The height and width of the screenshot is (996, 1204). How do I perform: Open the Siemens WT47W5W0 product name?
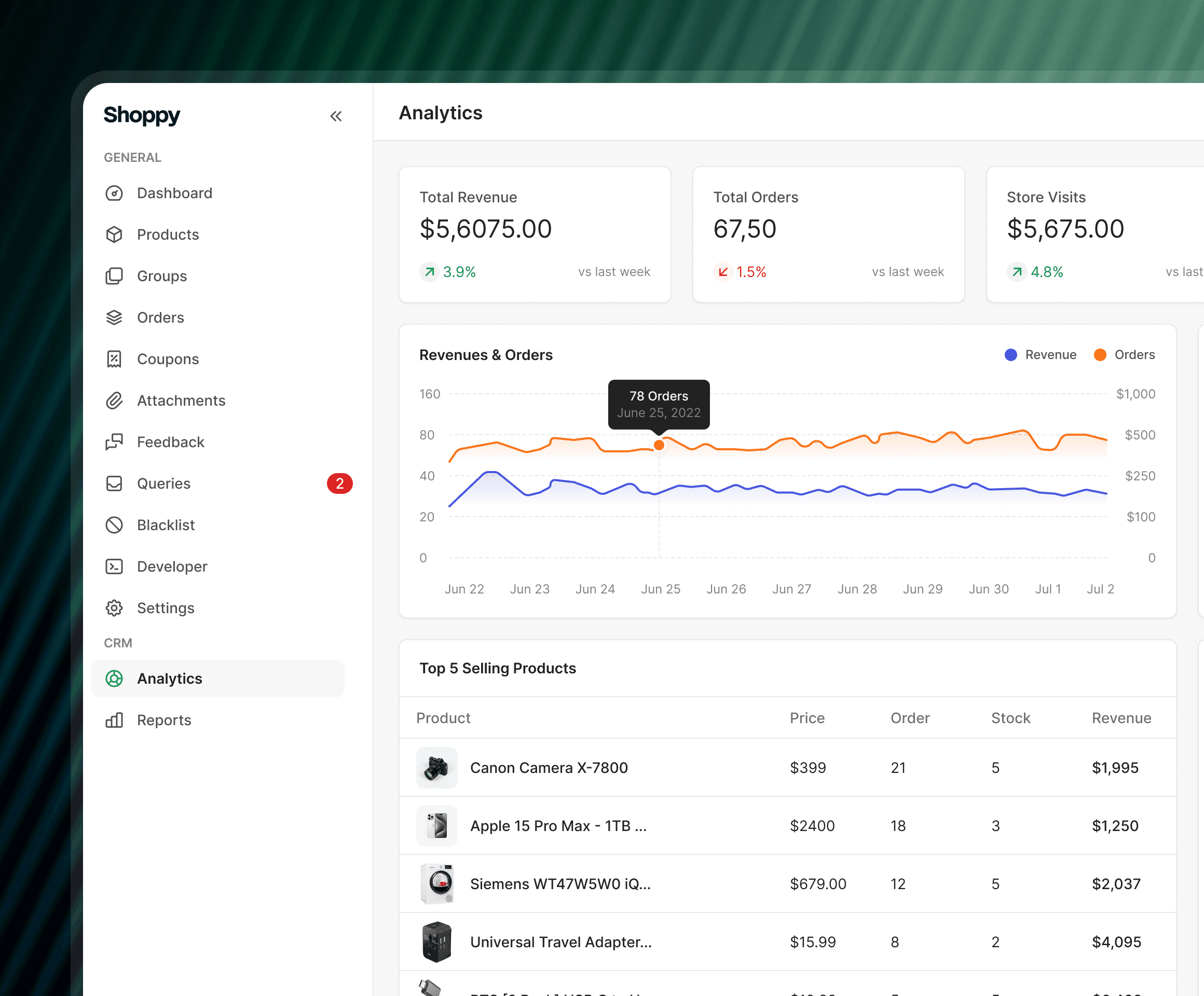click(x=560, y=884)
